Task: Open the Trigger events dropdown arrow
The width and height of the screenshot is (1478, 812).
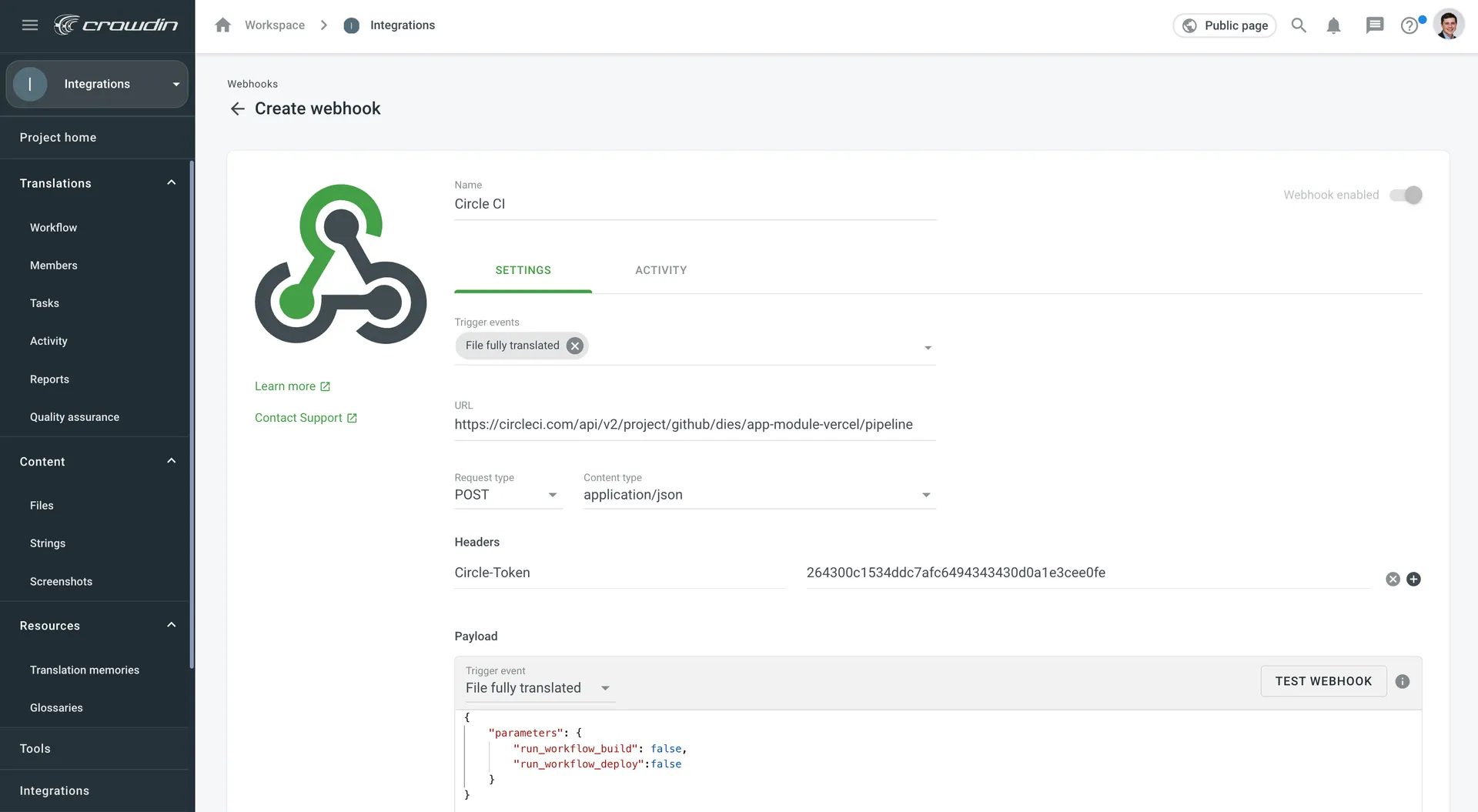Action: click(928, 348)
